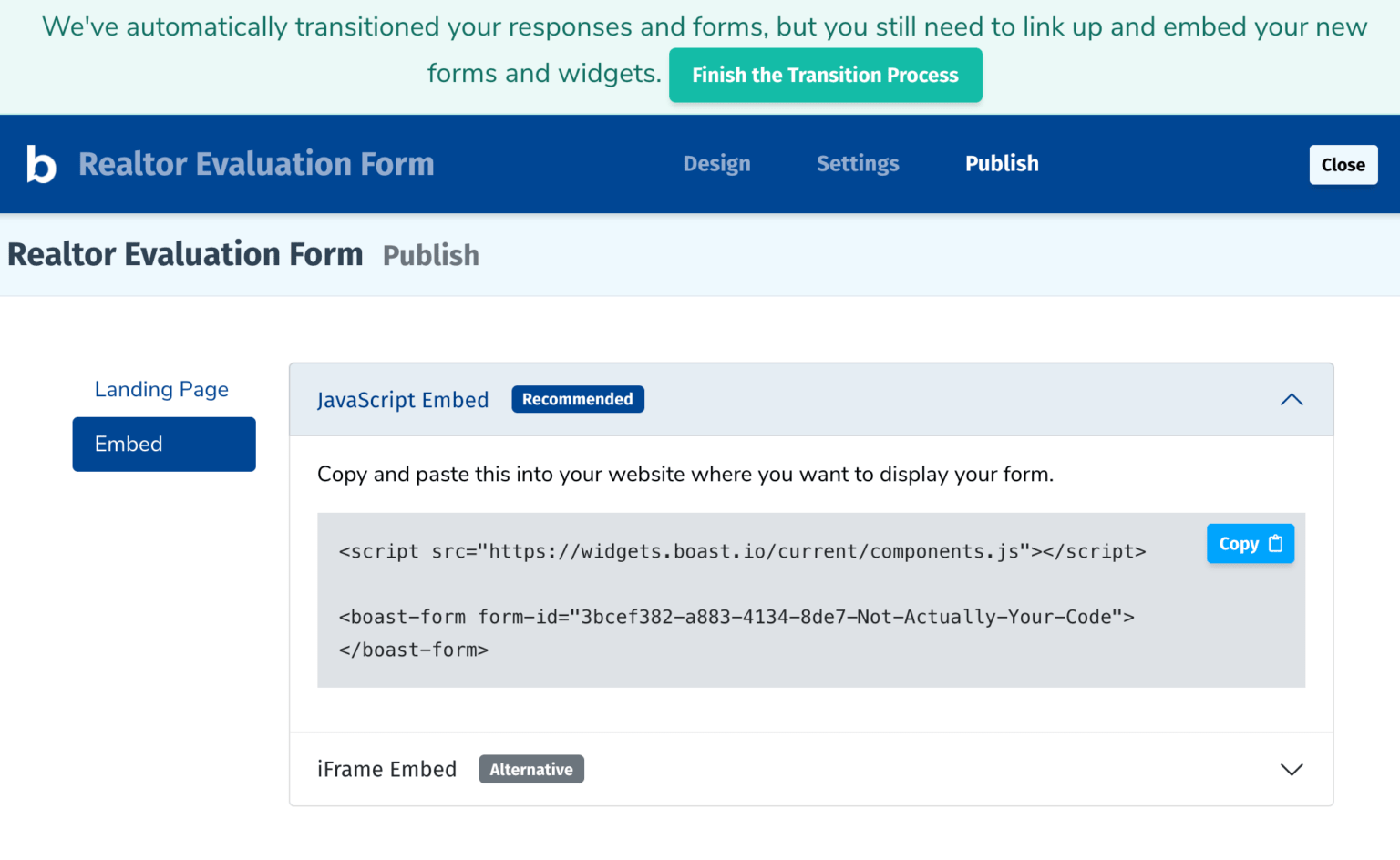Image resolution: width=1400 pixels, height=860 pixels.
Task: Switch to the Design tab
Action: pos(717,164)
